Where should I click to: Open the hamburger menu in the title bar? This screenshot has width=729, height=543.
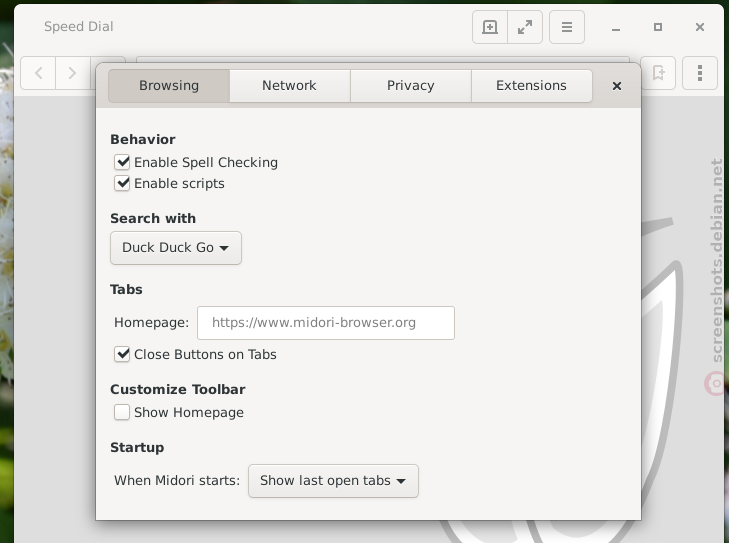click(x=567, y=27)
